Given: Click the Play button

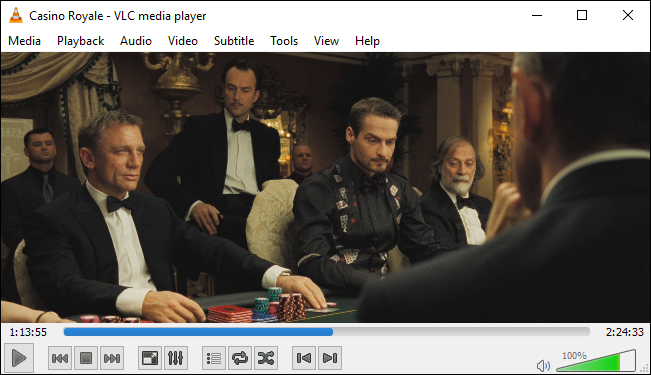Looking at the screenshot, I should (19, 358).
